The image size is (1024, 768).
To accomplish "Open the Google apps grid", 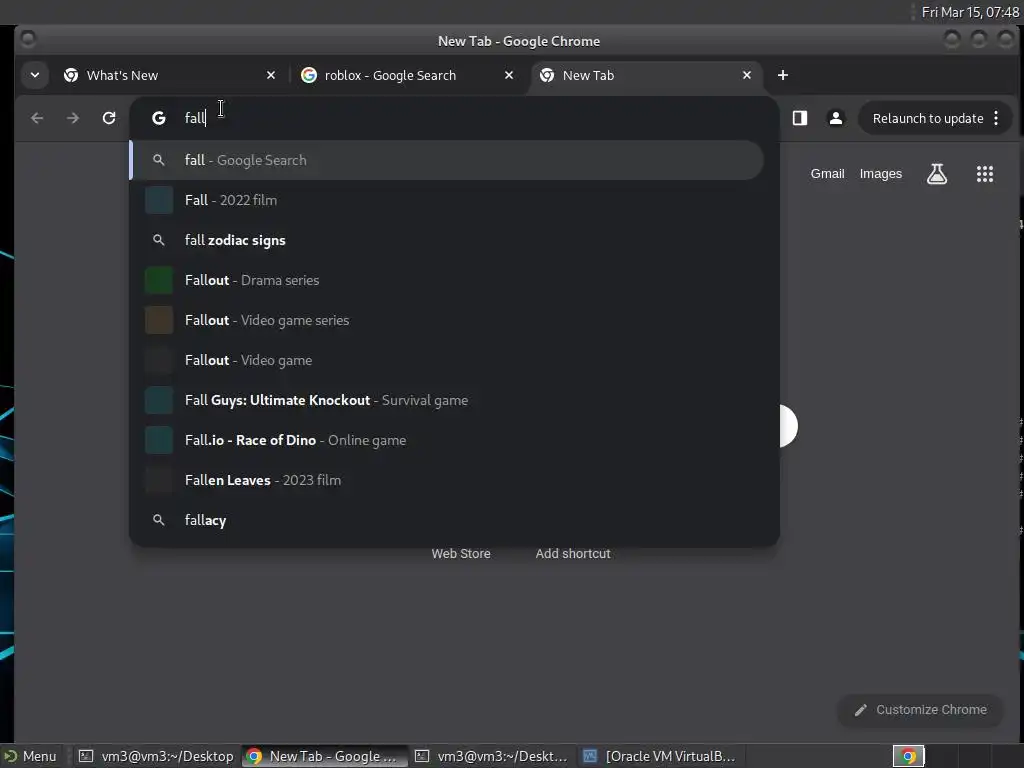I will (985, 174).
